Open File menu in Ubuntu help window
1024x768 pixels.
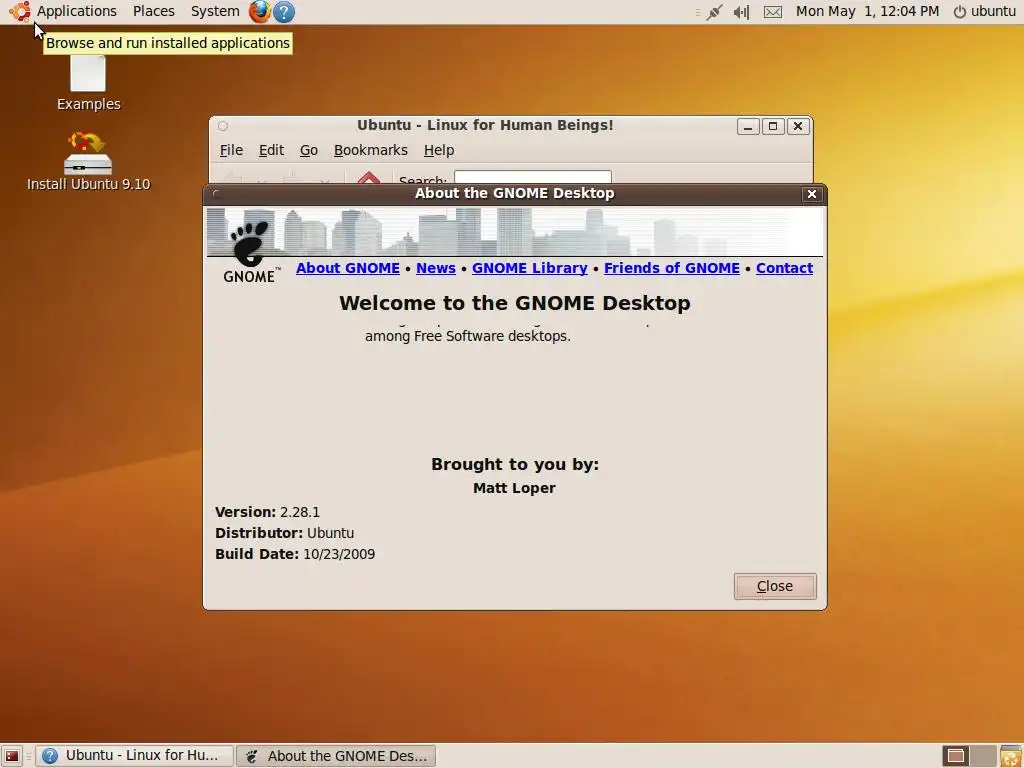tap(231, 150)
